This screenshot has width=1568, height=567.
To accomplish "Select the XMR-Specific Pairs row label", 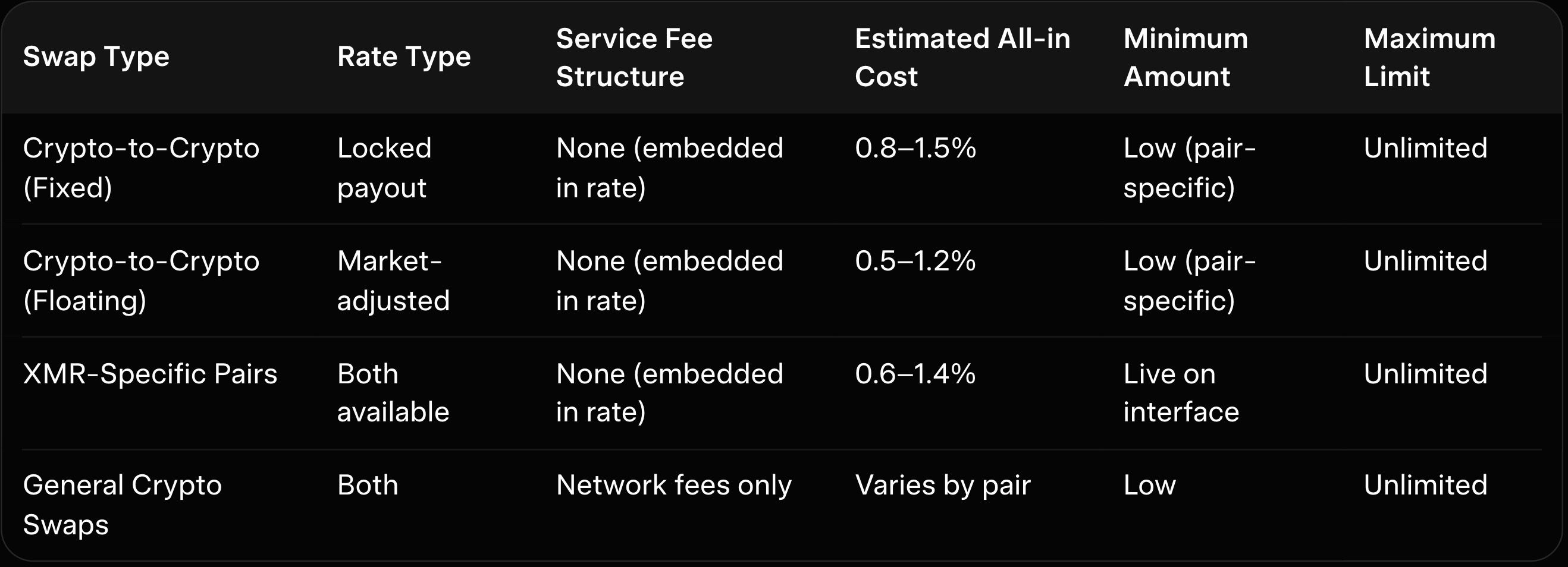I will coord(150,374).
